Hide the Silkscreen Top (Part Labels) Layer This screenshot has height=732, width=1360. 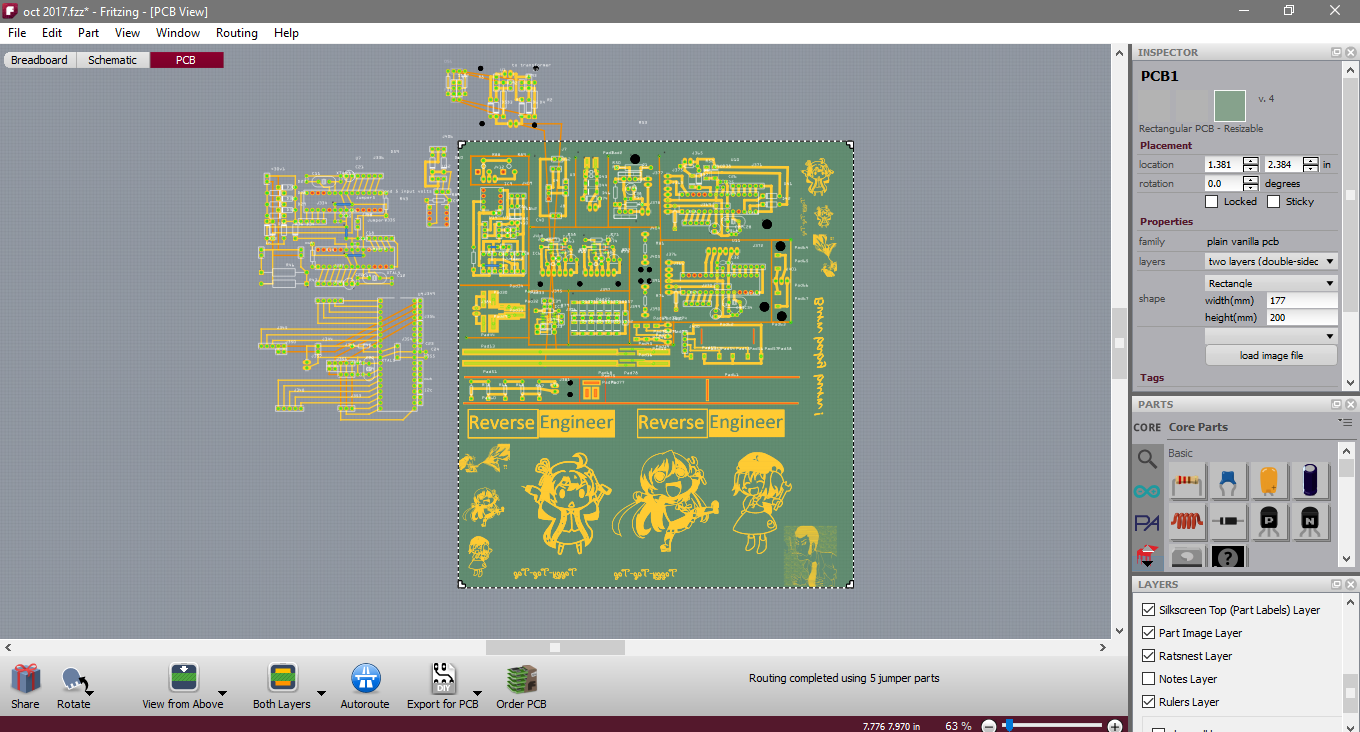pos(1148,610)
